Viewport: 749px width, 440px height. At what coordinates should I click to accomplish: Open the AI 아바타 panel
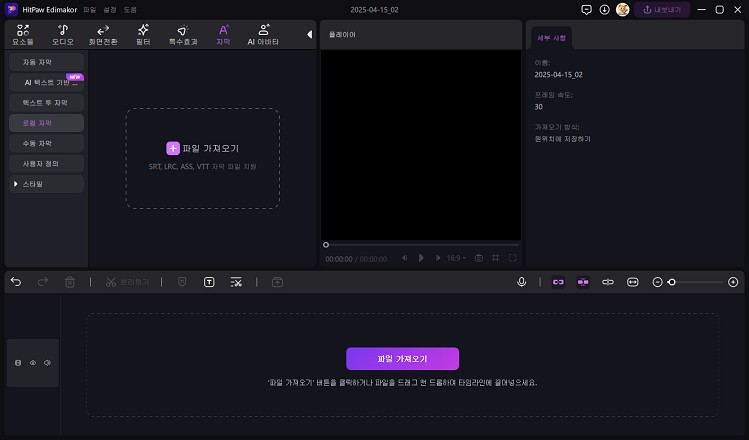tap(263, 35)
